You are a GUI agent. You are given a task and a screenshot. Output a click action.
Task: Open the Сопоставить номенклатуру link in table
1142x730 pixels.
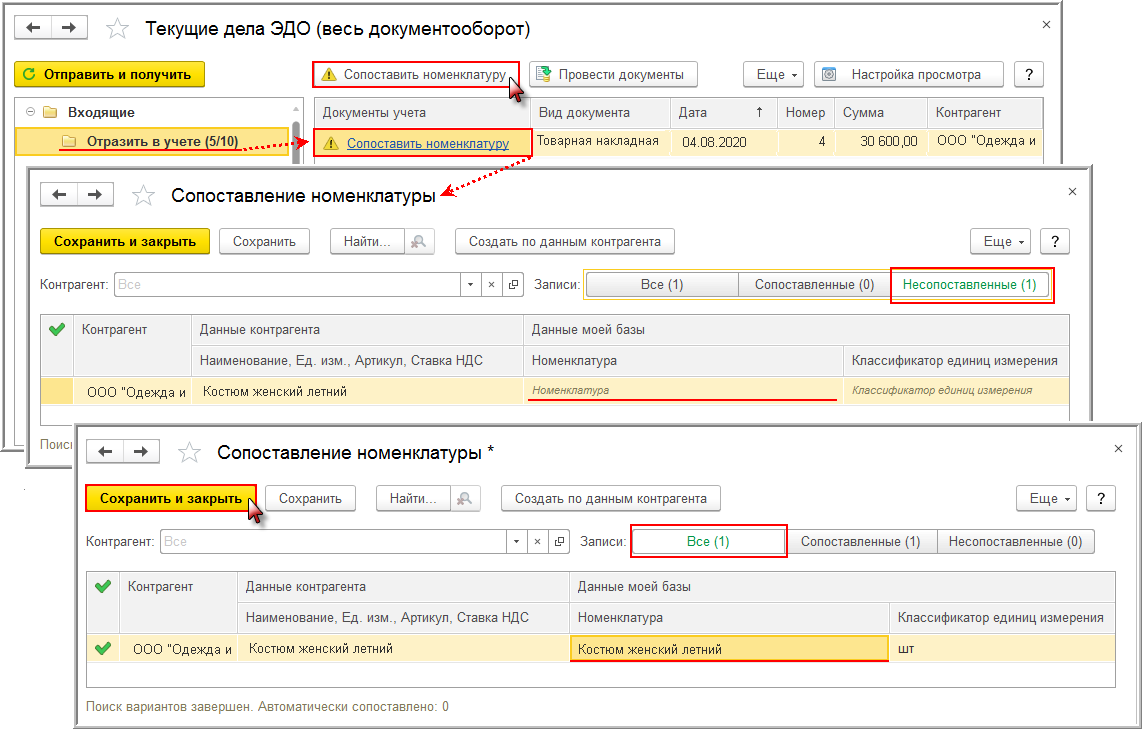coord(428,144)
